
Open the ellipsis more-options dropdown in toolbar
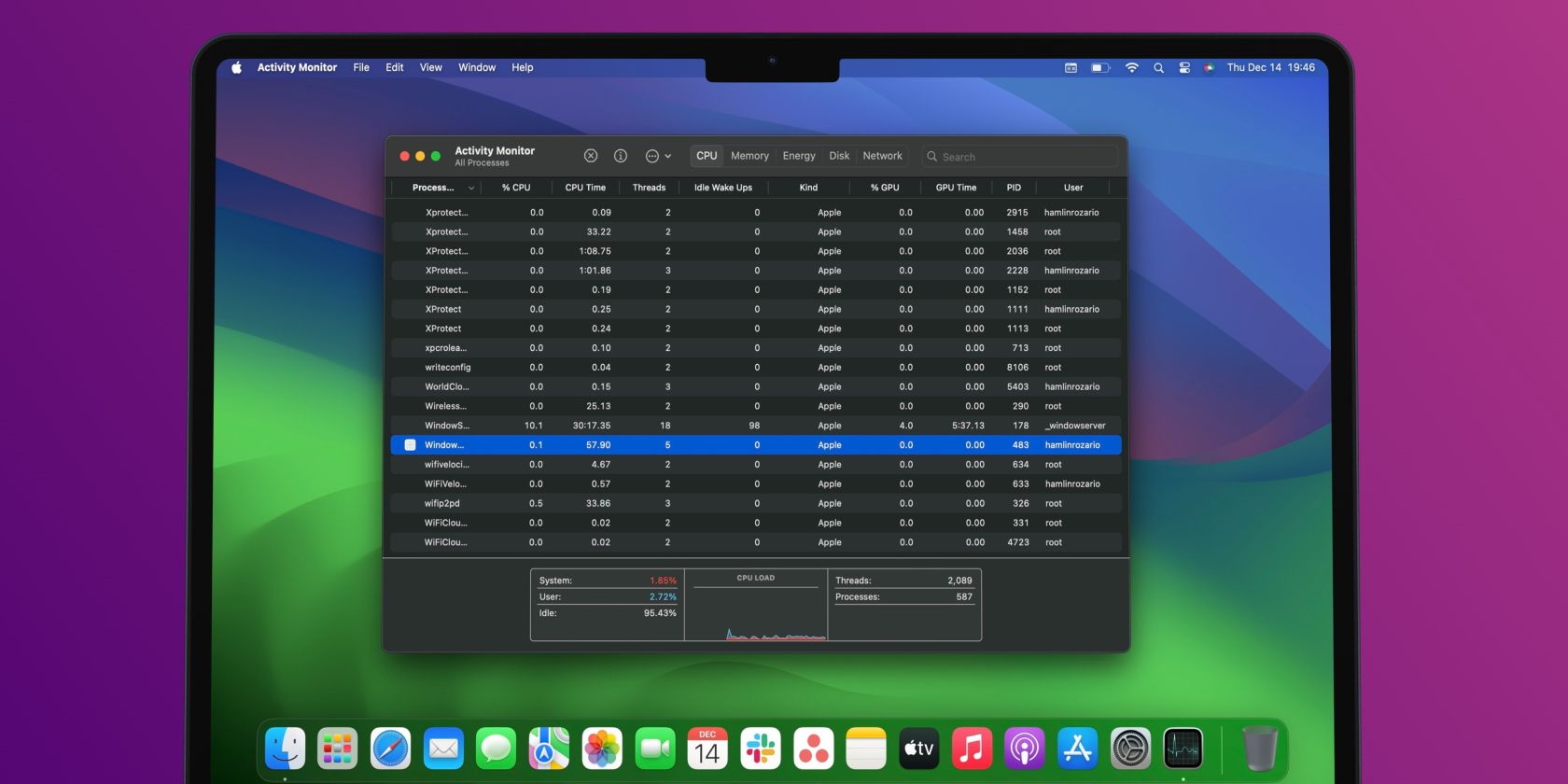(658, 156)
